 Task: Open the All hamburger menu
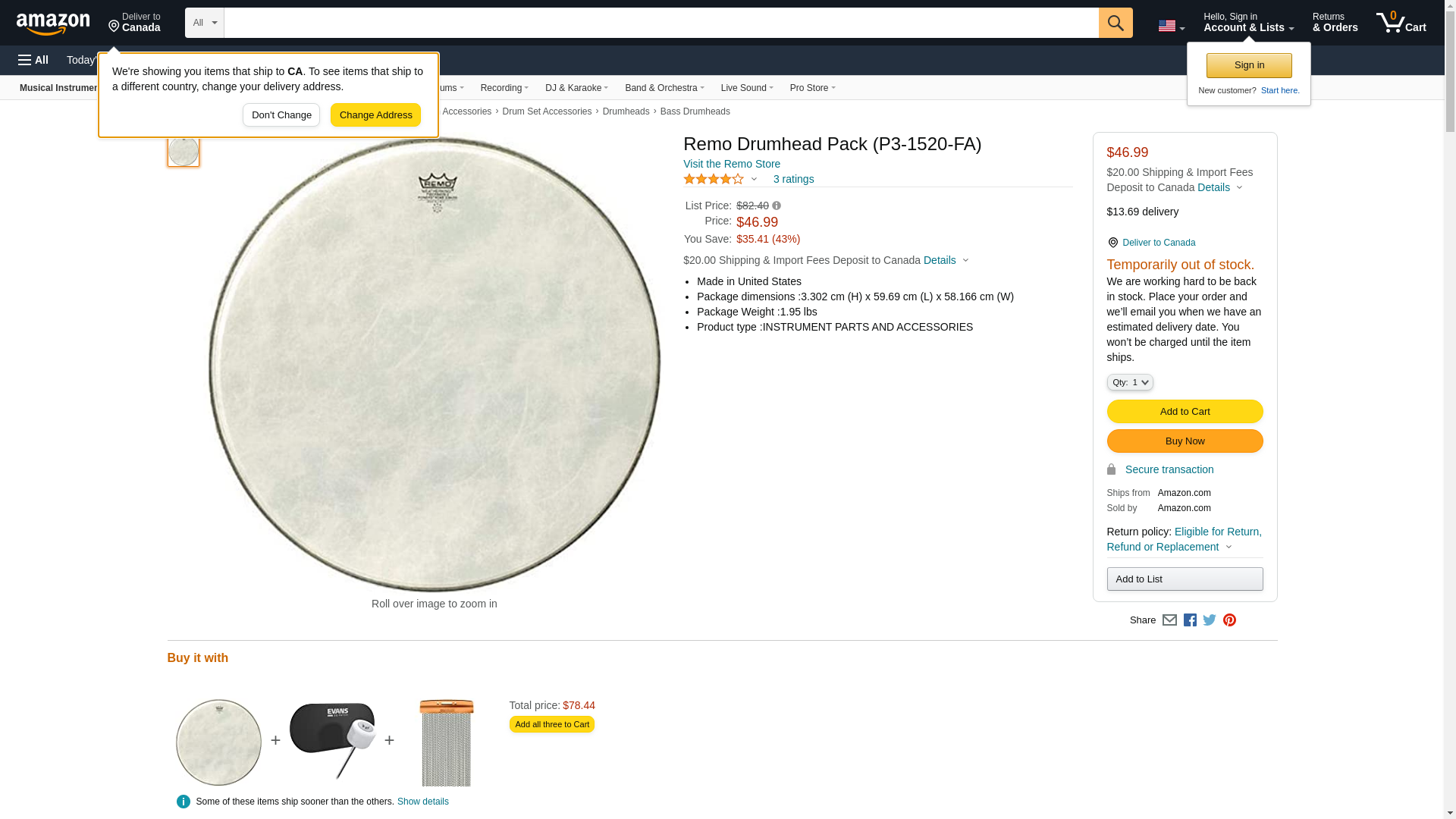[x=33, y=60]
